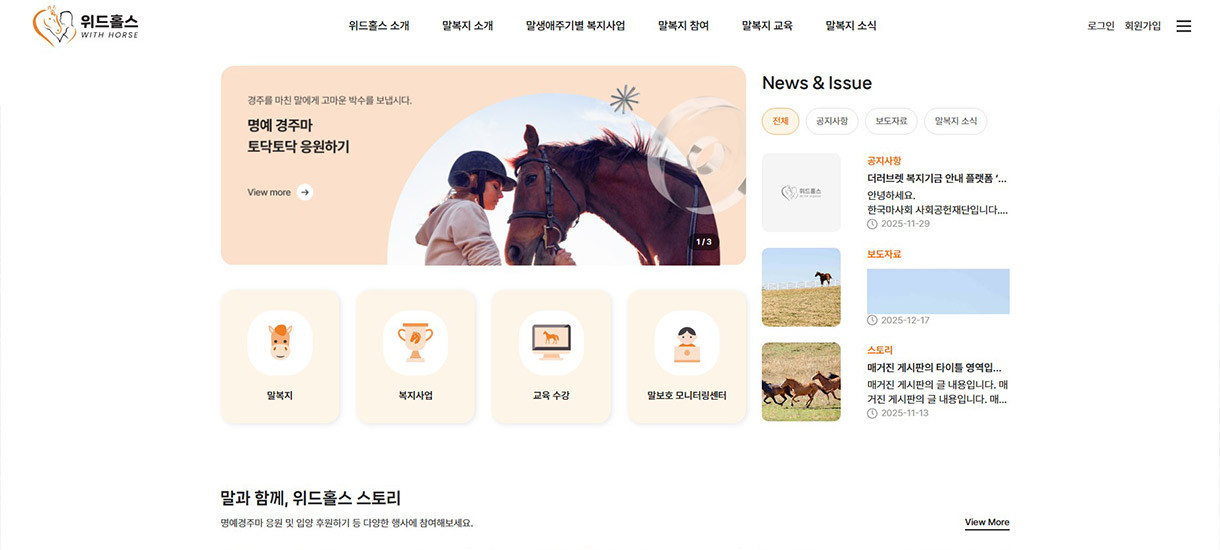Choose the 말복지 소식 filter
The height and width of the screenshot is (550, 1220).
click(956, 121)
